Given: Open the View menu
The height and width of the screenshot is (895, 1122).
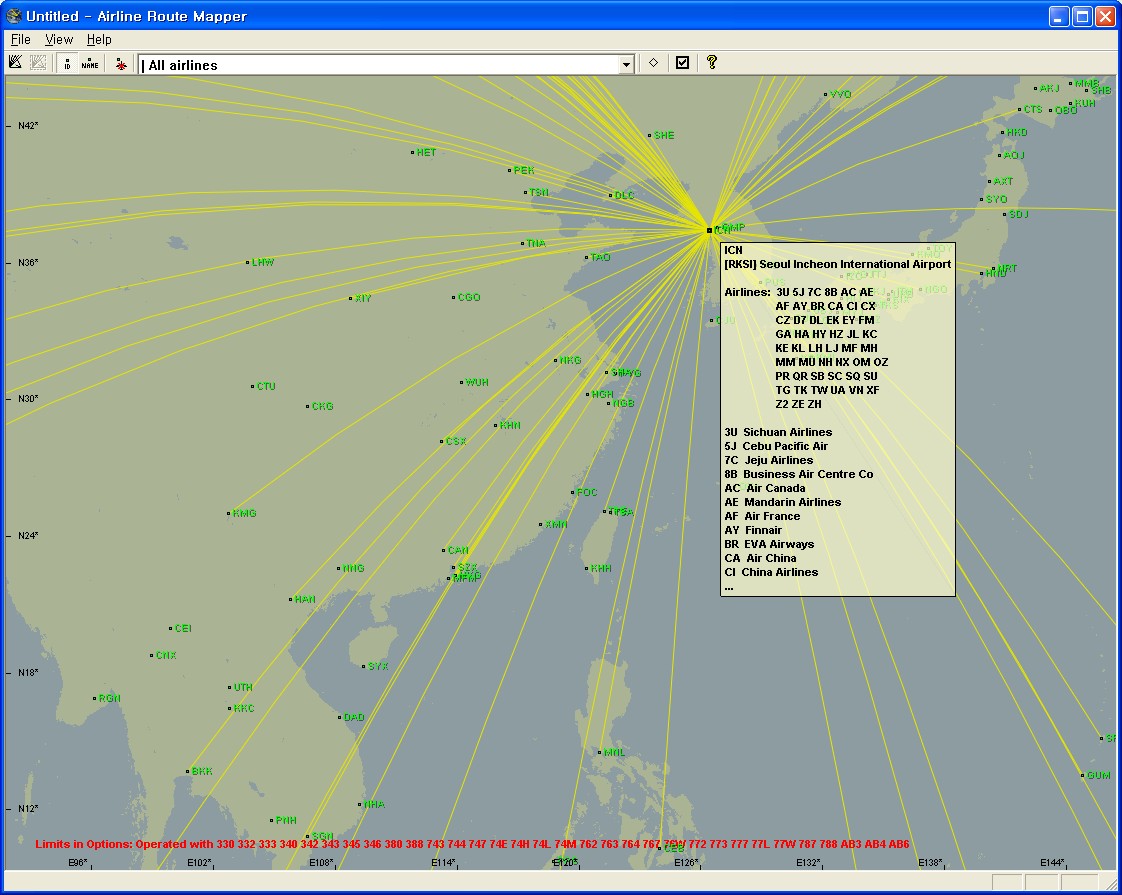Looking at the screenshot, I should [59, 39].
